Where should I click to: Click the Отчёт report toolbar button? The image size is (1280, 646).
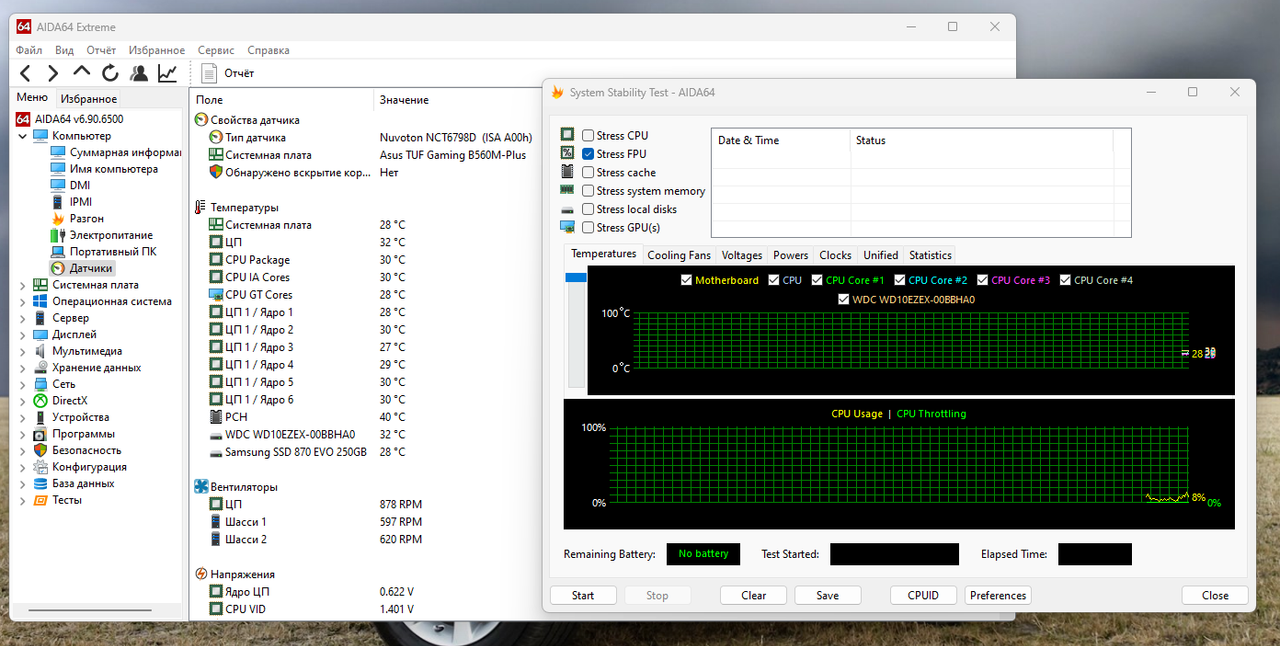pos(228,73)
